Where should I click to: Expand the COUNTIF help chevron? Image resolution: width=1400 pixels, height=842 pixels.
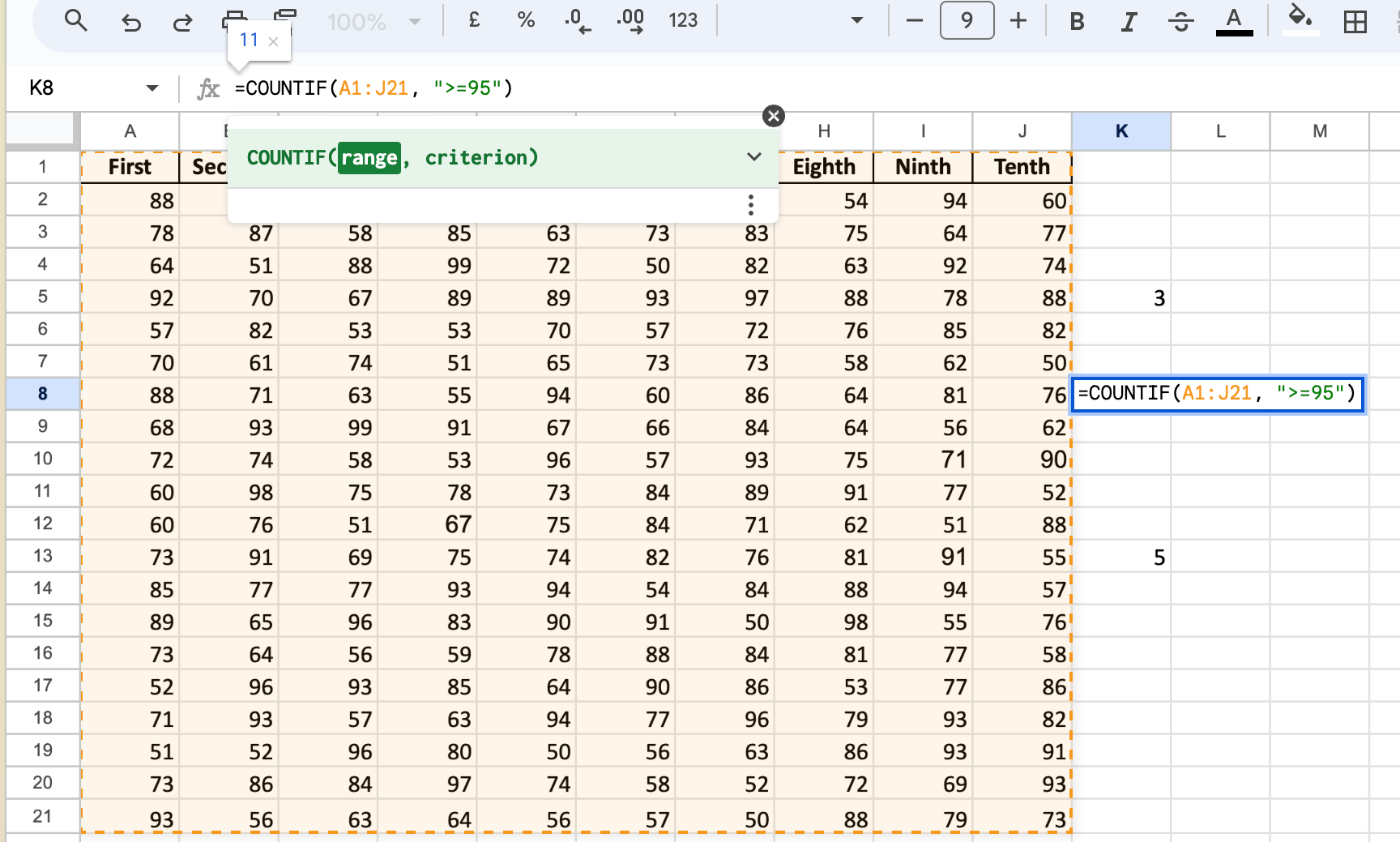pyautogui.click(x=753, y=157)
